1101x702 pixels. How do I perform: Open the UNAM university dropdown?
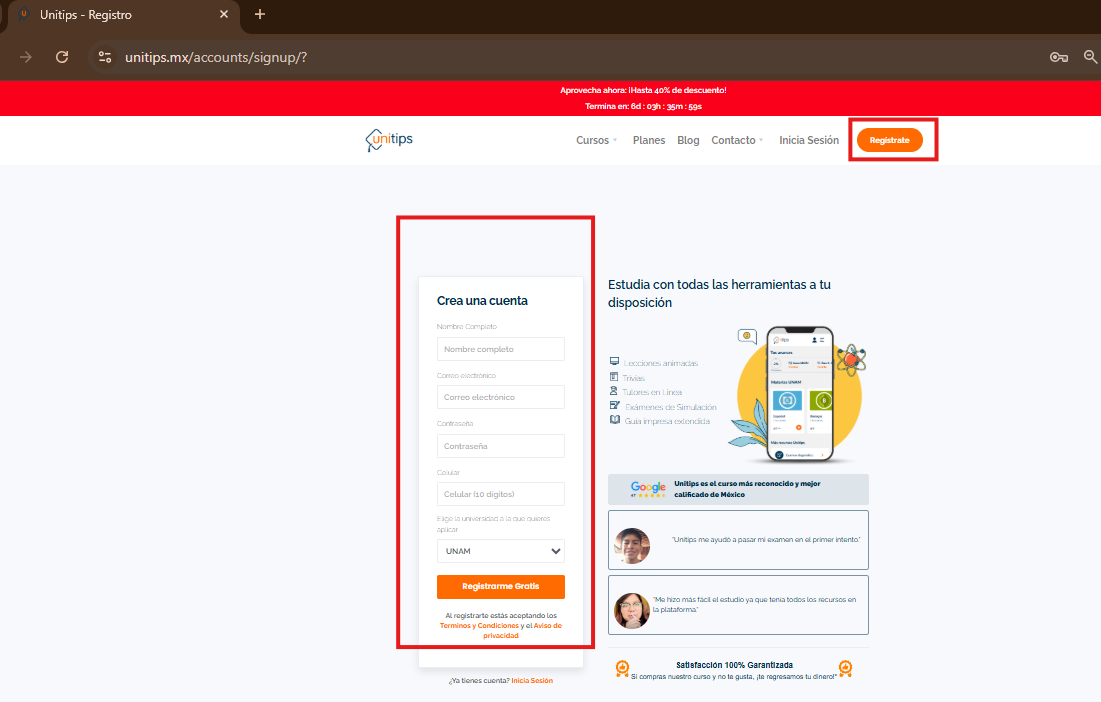pos(500,551)
